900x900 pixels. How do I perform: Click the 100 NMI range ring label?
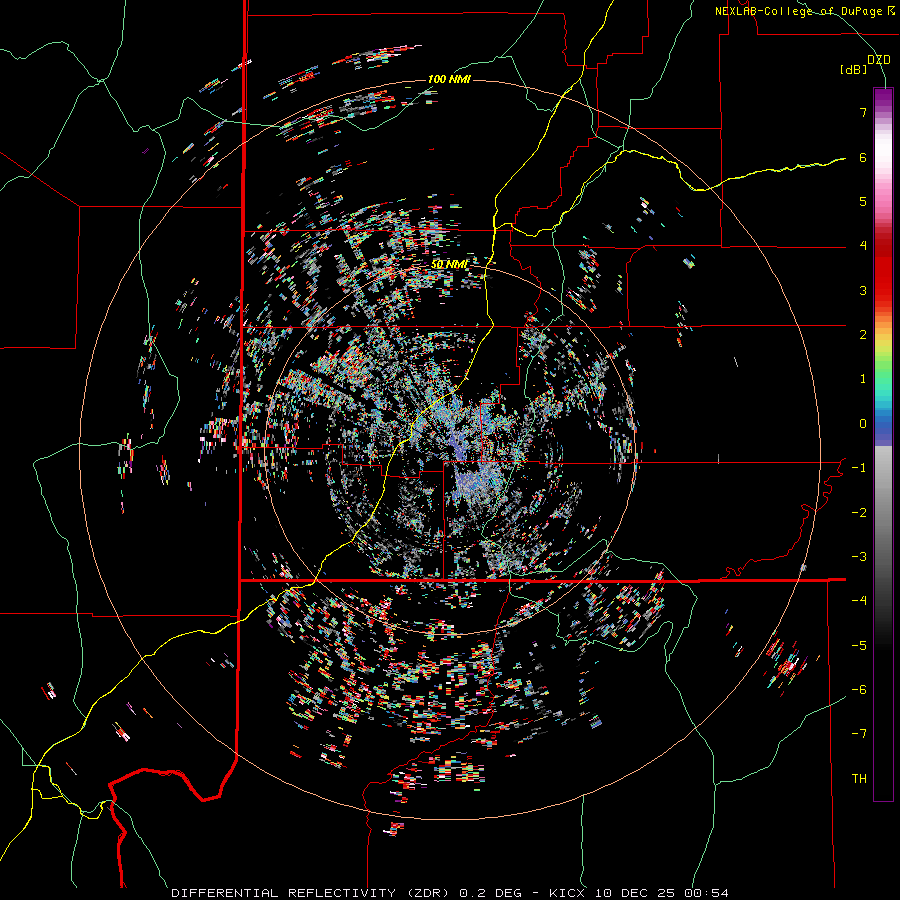449,79
